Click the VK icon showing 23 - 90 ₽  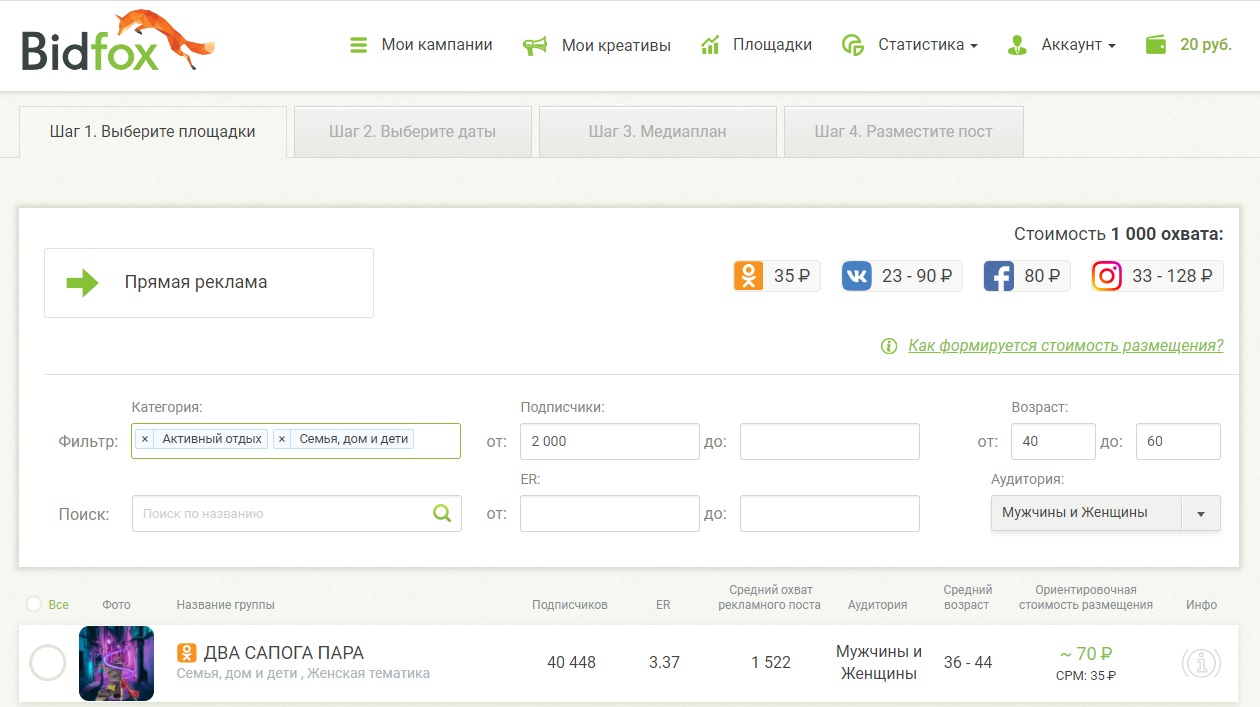point(857,276)
